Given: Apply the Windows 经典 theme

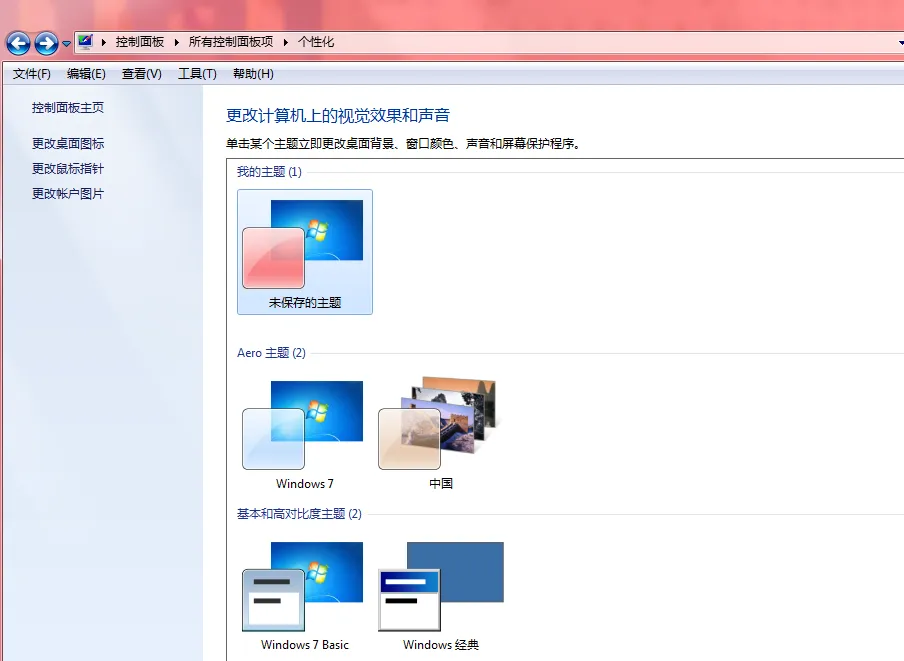Looking at the screenshot, I should [x=440, y=585].
